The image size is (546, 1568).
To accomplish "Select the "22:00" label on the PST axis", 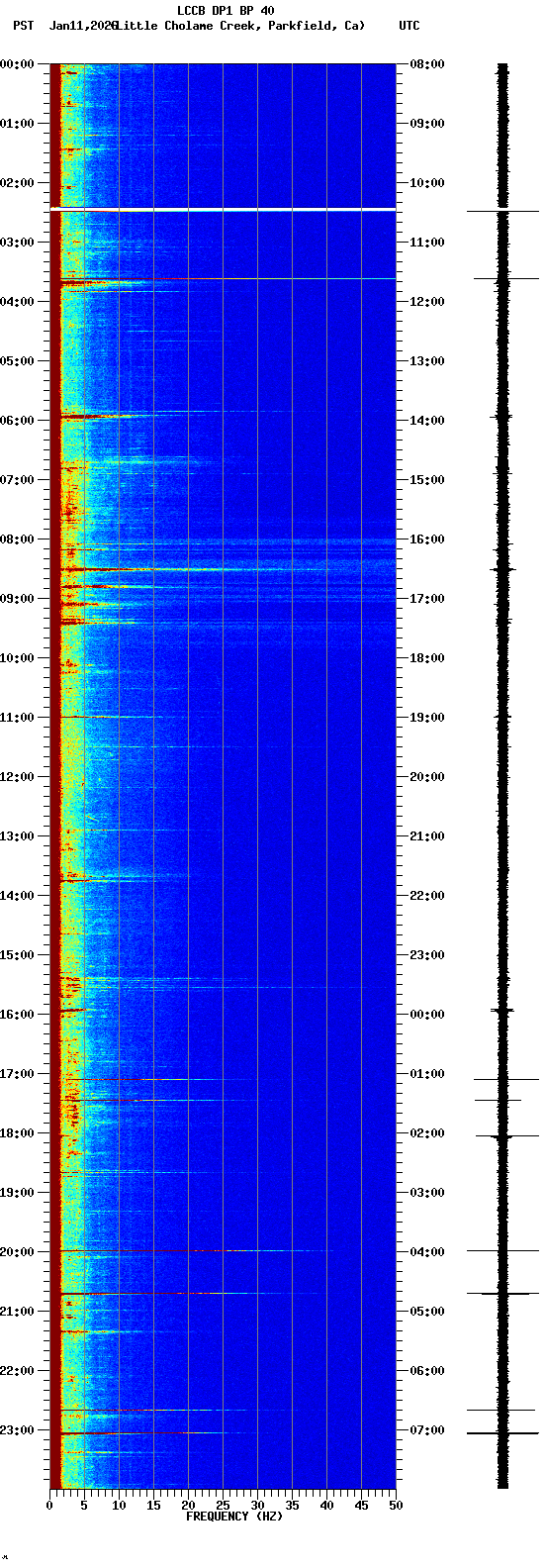I will tap(17, 1371).
